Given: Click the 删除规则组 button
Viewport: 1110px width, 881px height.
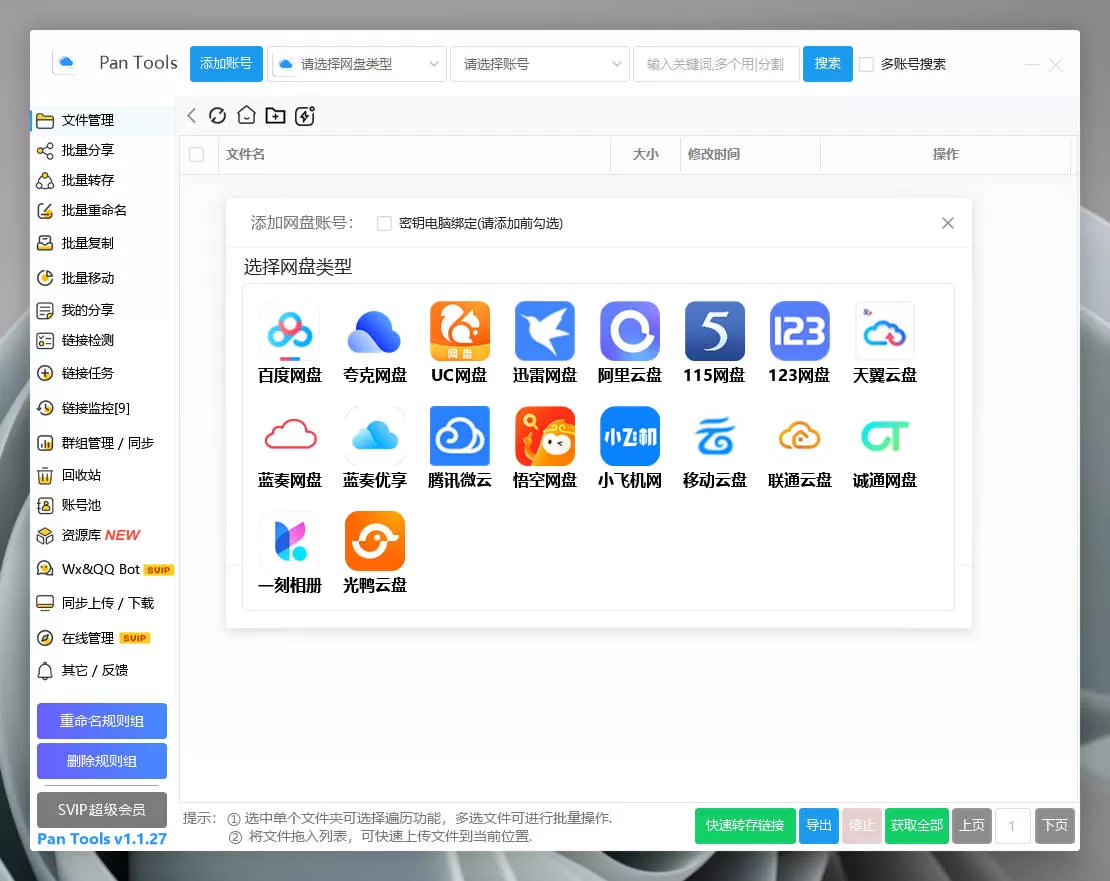Looking at the screenshot, I should point(102,761).
